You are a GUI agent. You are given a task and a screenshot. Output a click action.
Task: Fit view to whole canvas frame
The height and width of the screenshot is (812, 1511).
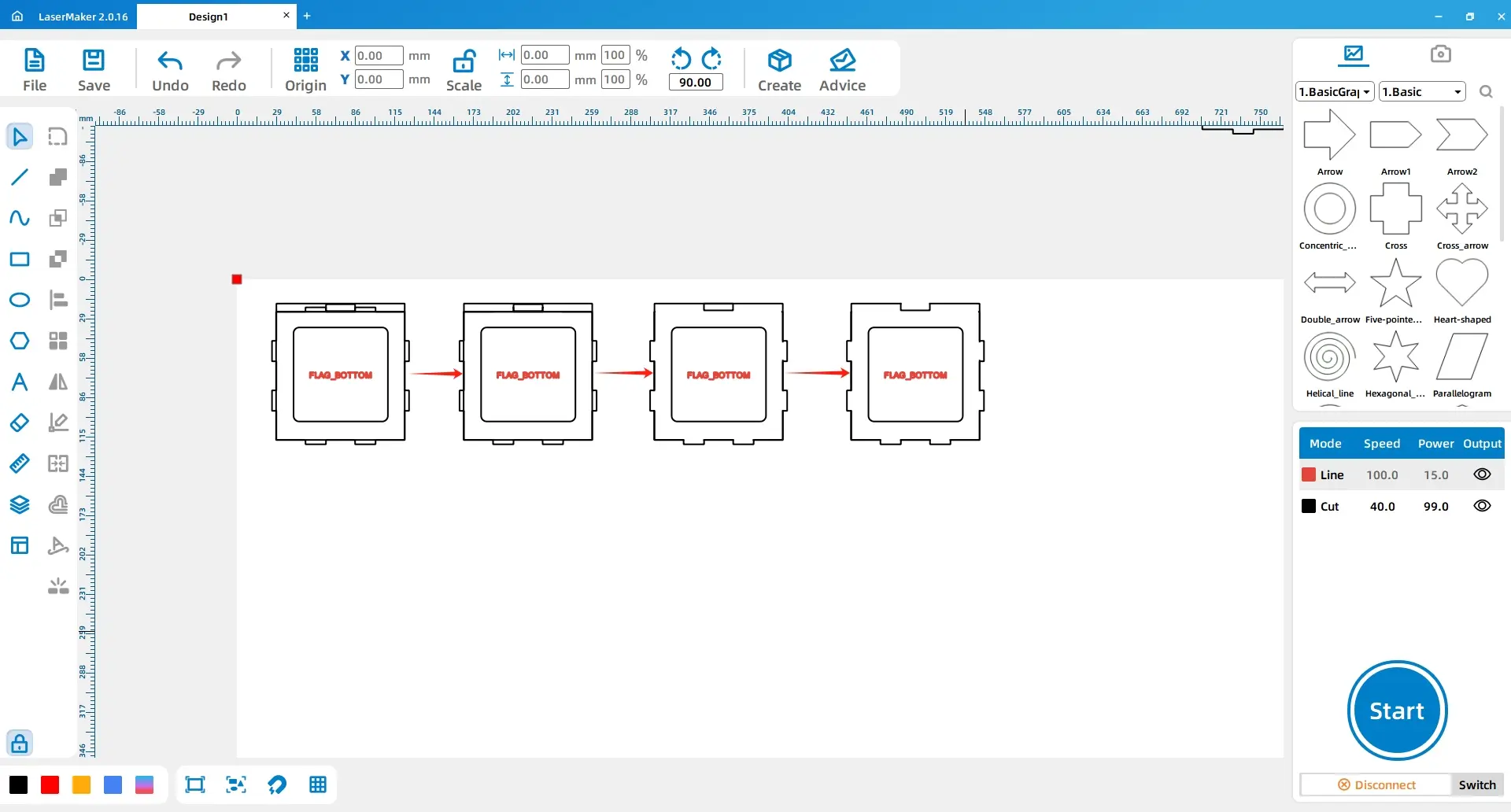[x=194, y=784]
